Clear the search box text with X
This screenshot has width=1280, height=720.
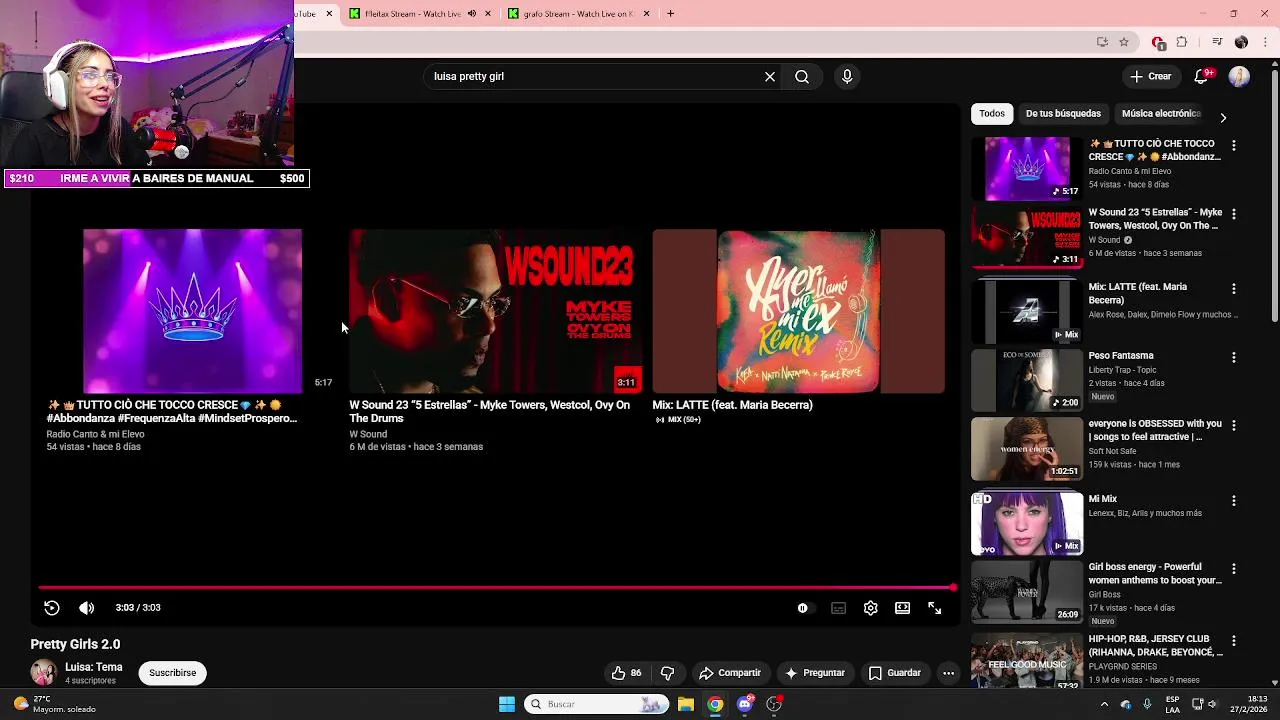click(x=770, y=76)
